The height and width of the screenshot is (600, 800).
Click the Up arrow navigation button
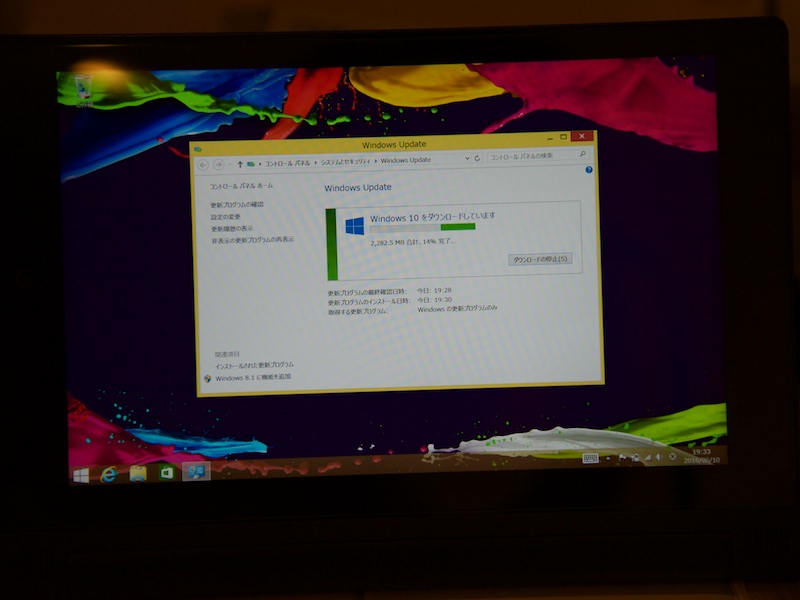pyautogui.click(x=238, y=161)
